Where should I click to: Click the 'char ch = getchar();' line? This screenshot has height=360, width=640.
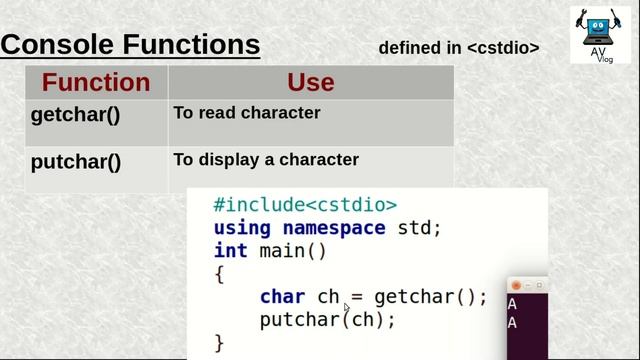click(x=373, y=297)
